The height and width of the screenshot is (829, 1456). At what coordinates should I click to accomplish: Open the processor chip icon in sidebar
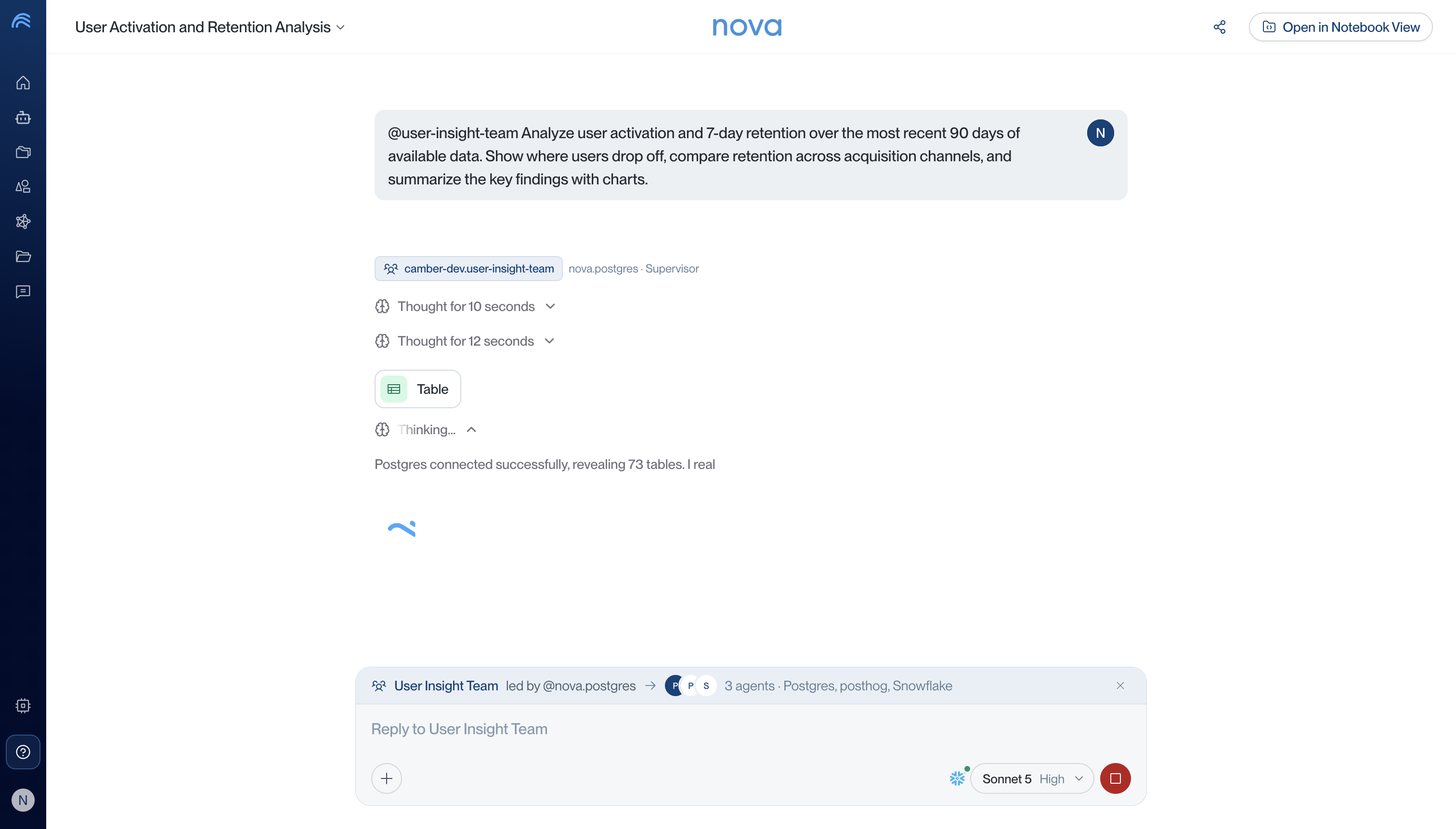[23, 705]
